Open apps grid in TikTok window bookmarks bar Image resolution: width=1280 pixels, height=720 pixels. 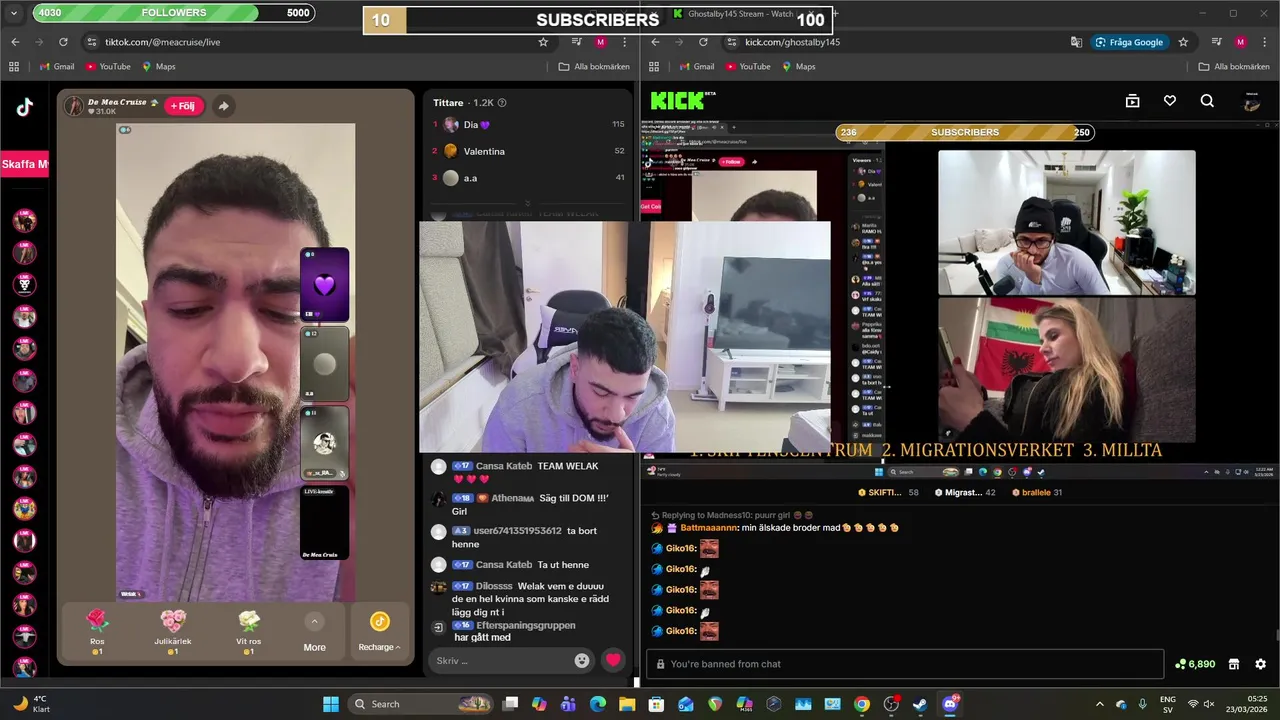14,67
